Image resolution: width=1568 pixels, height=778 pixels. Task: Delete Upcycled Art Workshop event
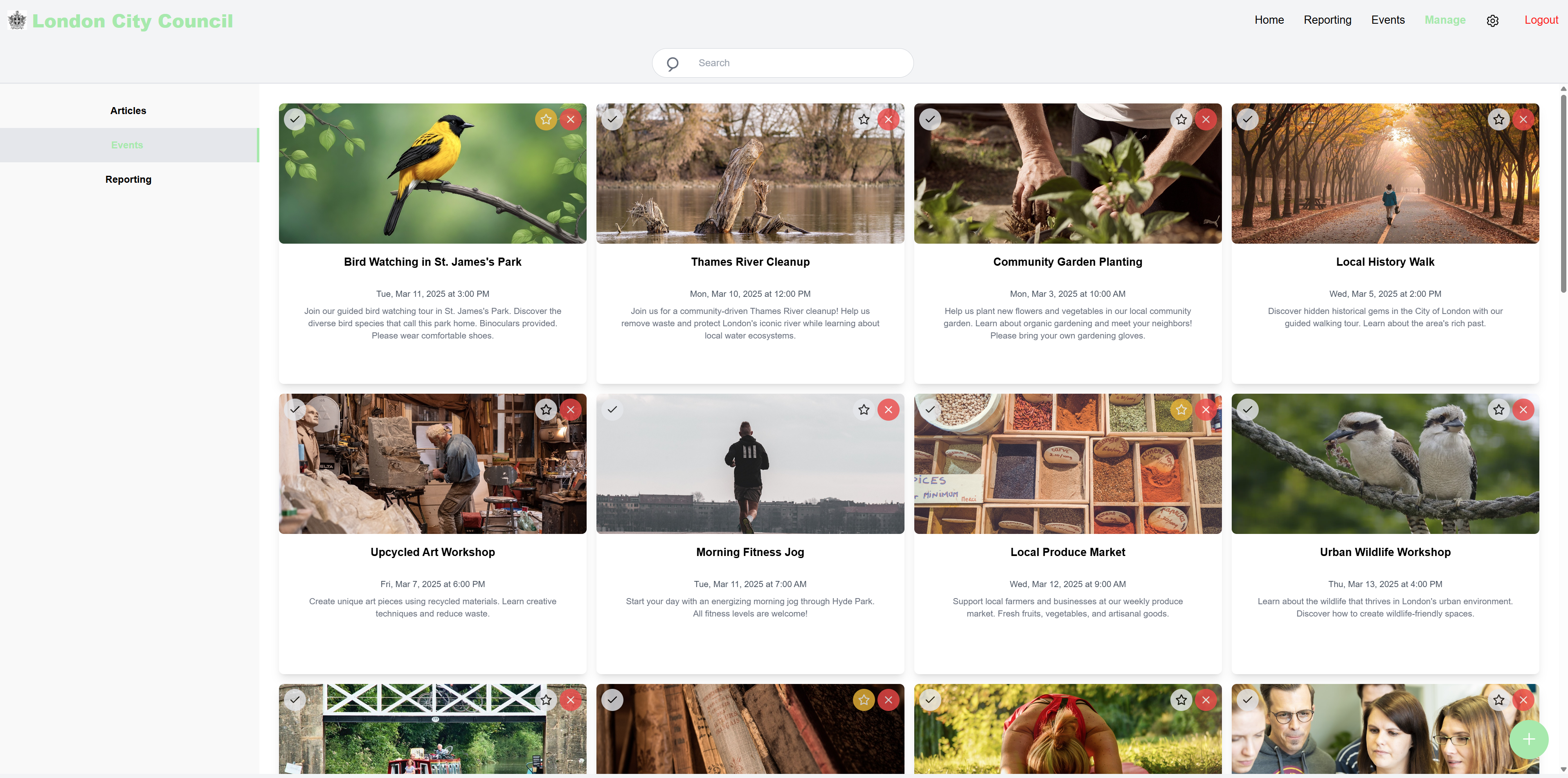click(570, 409)
